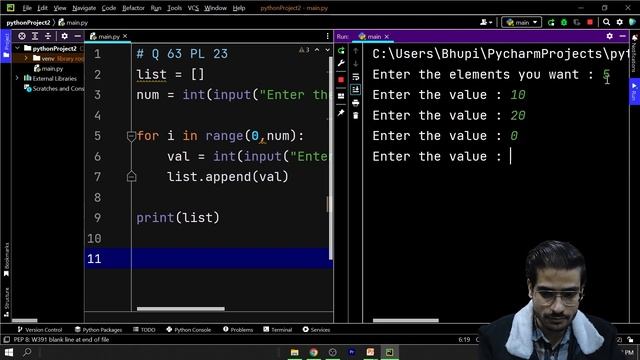Hide the Run tool window
640x360 pixels.
(x=622, y=36)
